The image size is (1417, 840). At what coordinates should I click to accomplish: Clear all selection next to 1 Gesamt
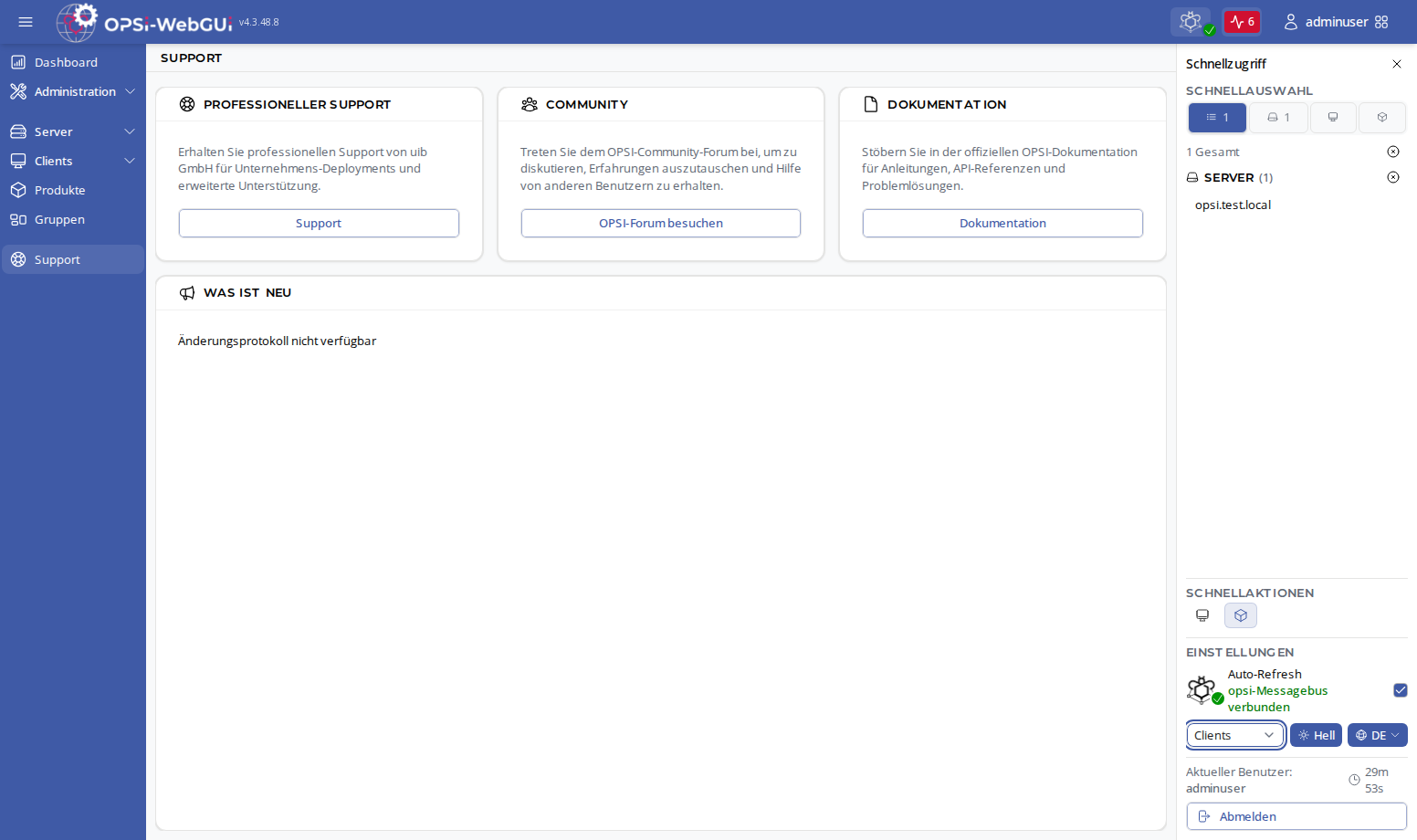tap(1393, 152)
